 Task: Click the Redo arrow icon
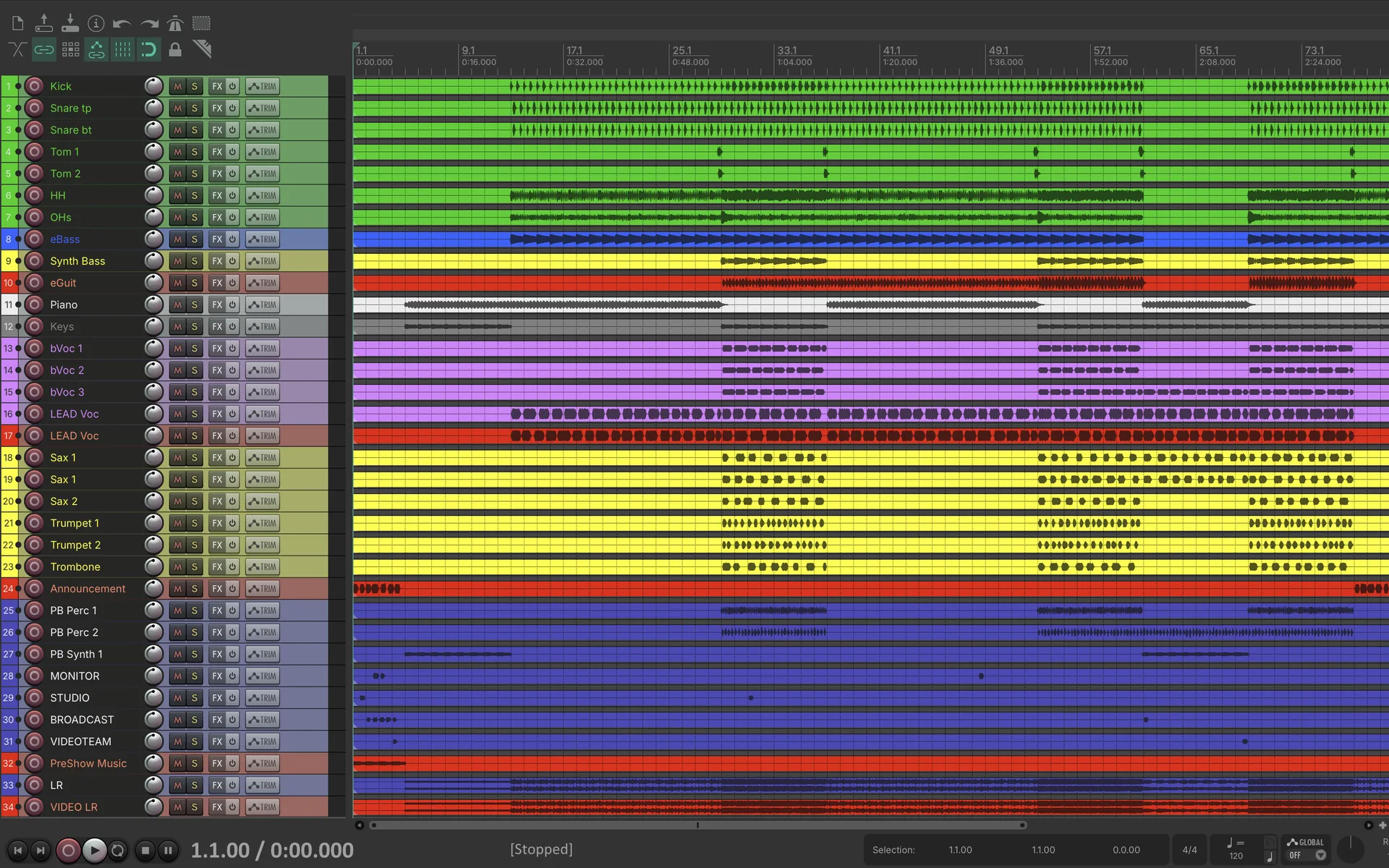(x=149, y=24)
